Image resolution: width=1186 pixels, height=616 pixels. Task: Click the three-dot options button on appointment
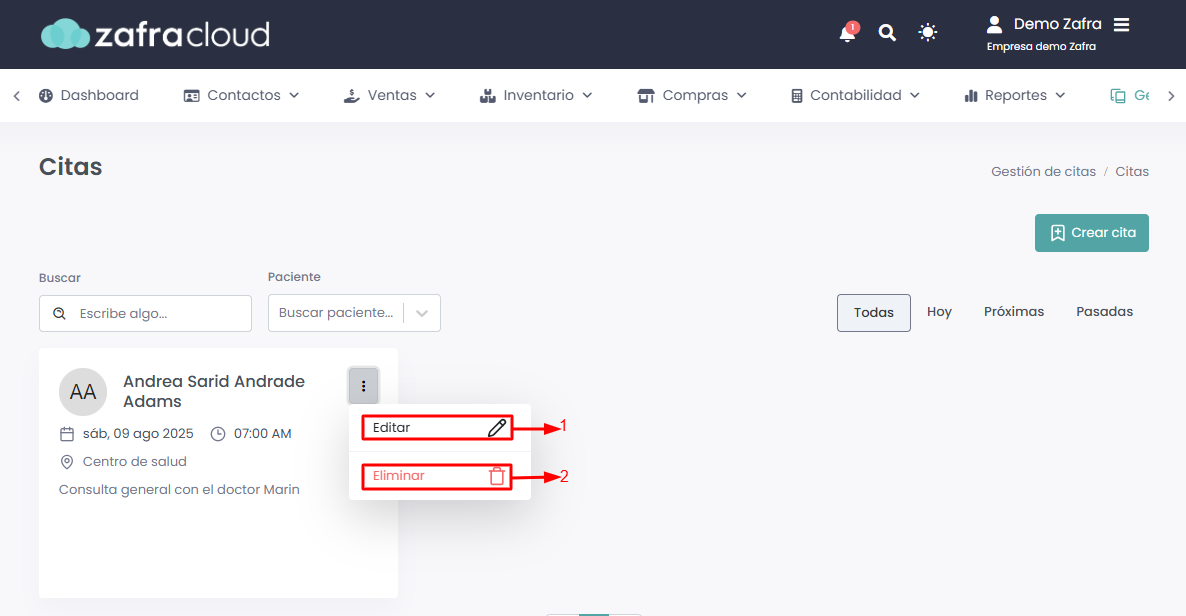pyautogui.click(x=364, y=386)
